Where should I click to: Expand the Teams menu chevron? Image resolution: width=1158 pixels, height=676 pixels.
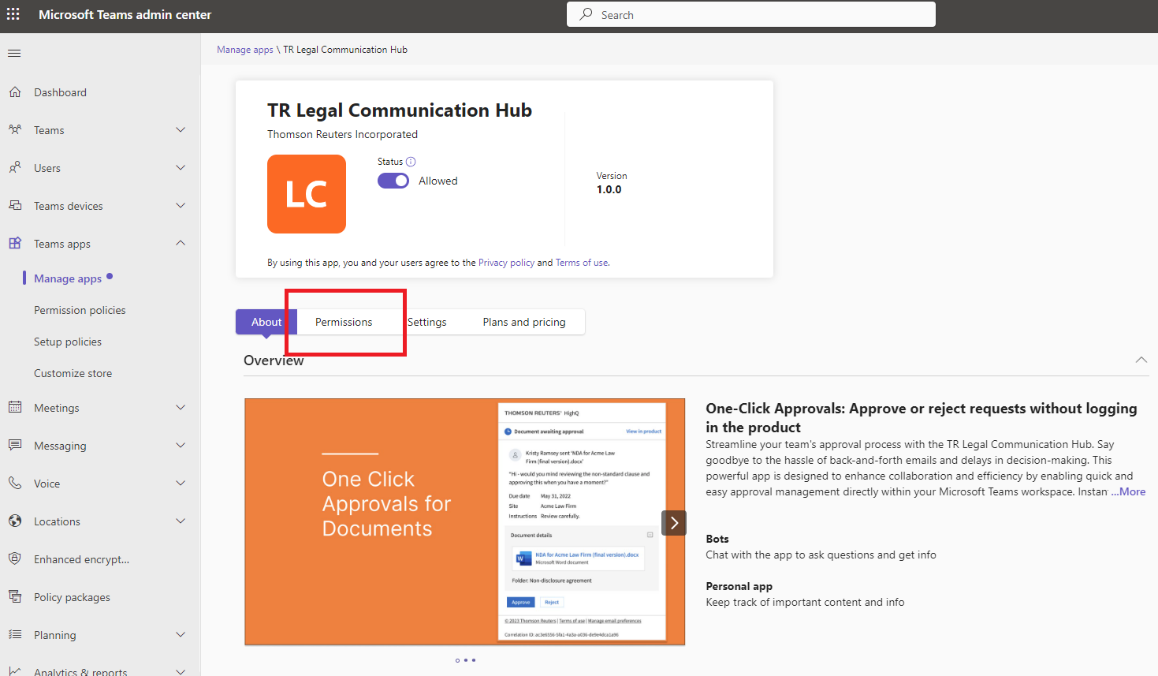180,130
